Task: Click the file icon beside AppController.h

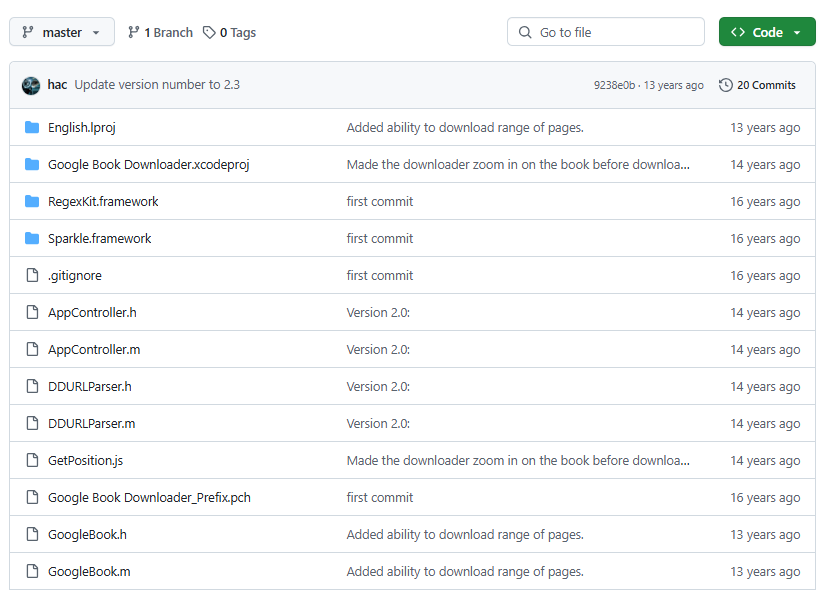Action: pos(32,312)
